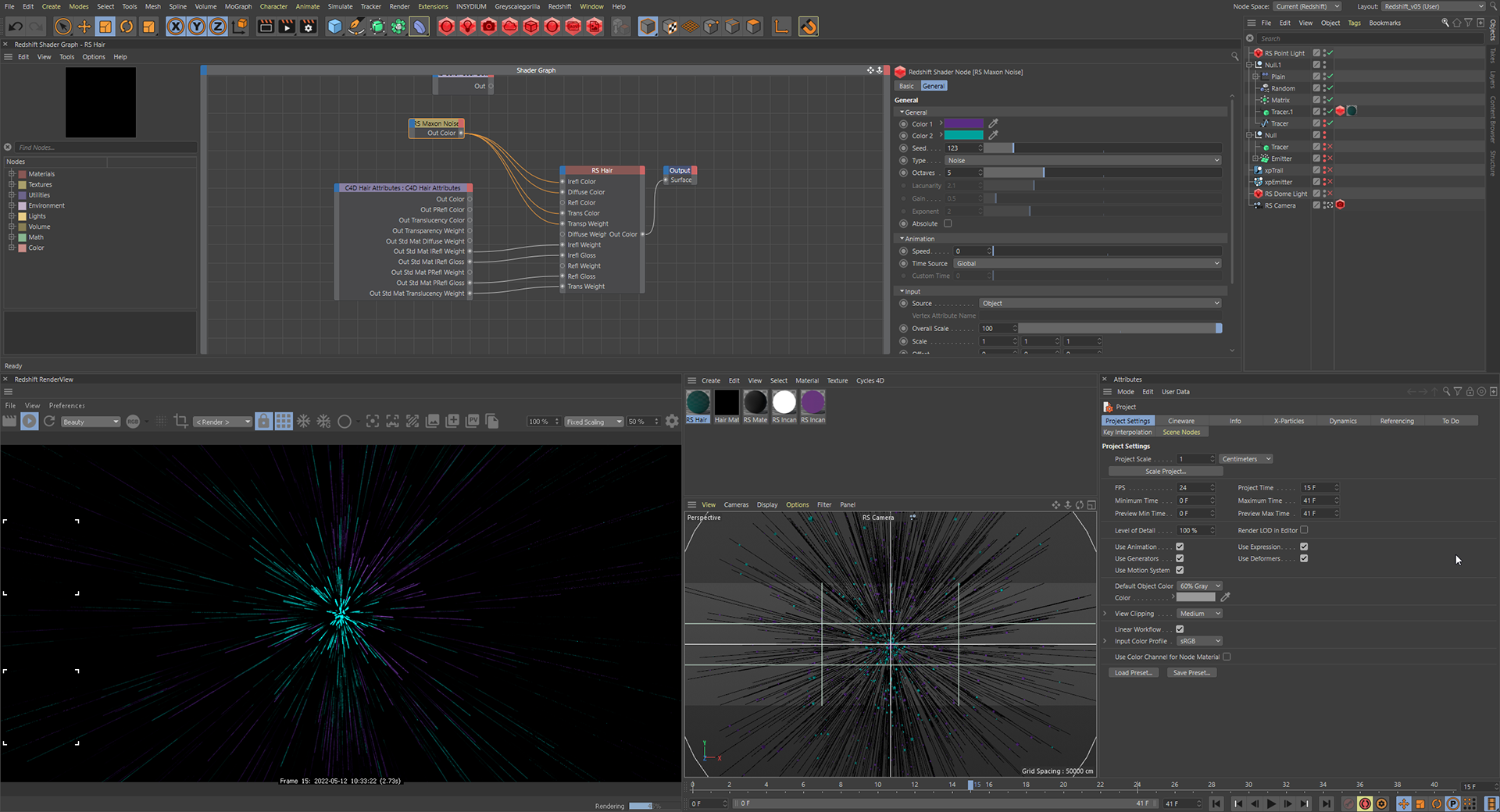Click the Render to Picture Viewer icon
Screen dimensions: 1500x812
tap(287, 27)
